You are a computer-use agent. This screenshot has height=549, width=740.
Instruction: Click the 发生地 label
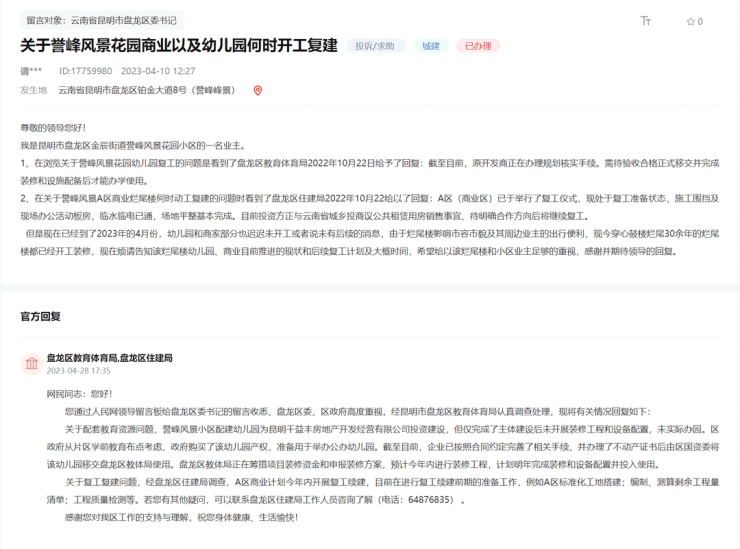tap(34, 90)
